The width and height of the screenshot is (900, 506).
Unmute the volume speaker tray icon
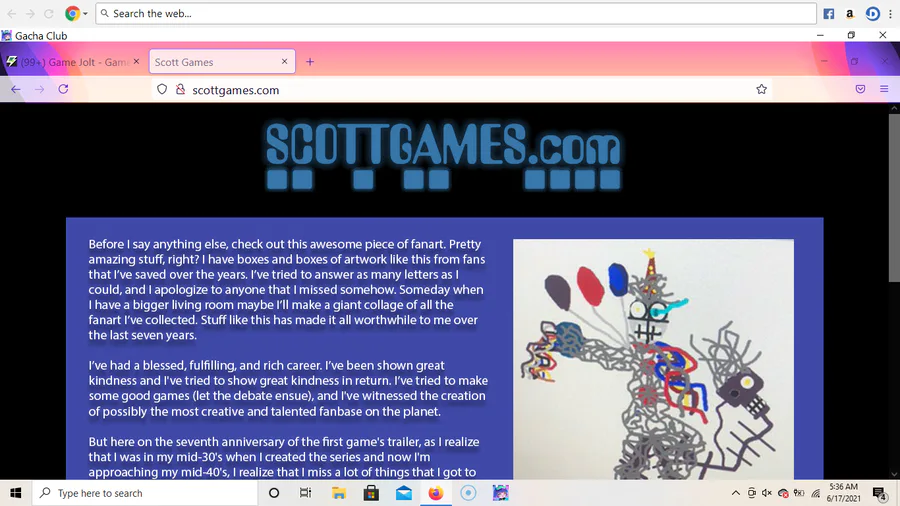coord(767,493)
